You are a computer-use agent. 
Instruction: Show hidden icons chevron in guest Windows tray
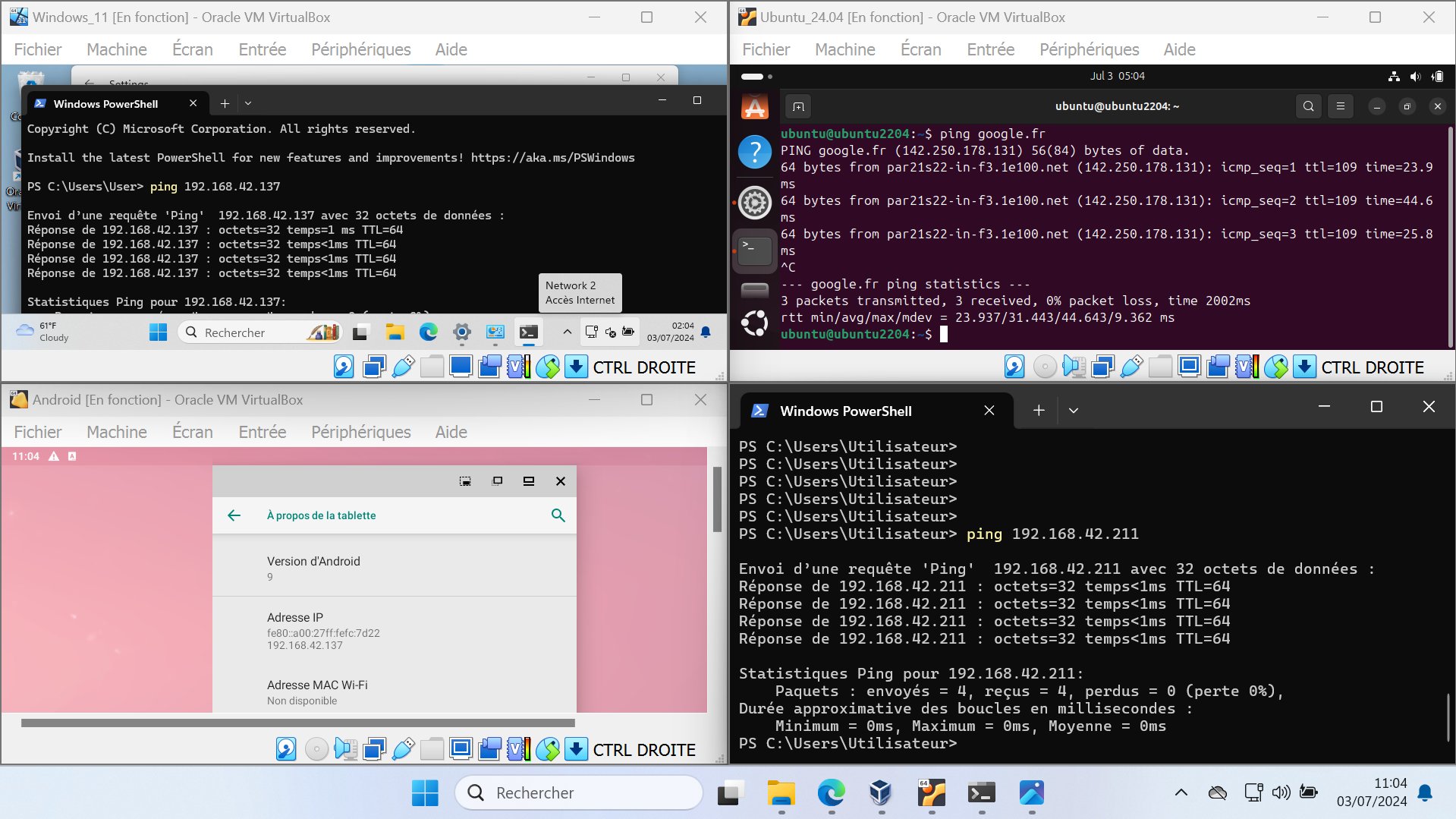tap(567, 332)
